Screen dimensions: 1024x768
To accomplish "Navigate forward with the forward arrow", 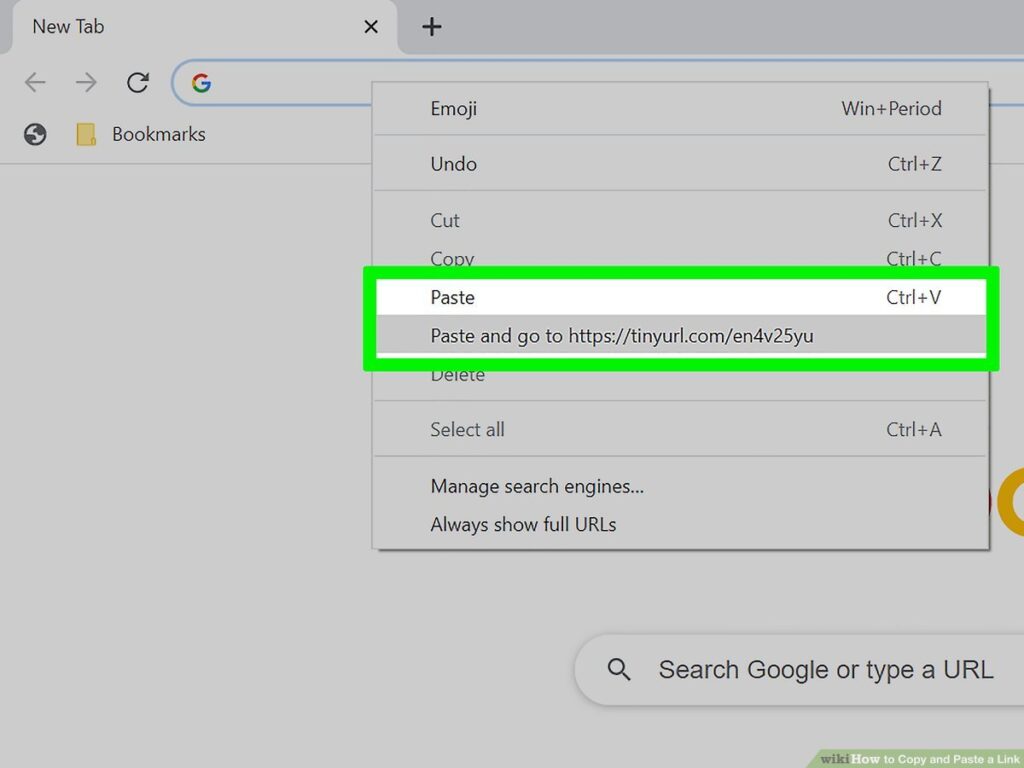I will point(87,83).
